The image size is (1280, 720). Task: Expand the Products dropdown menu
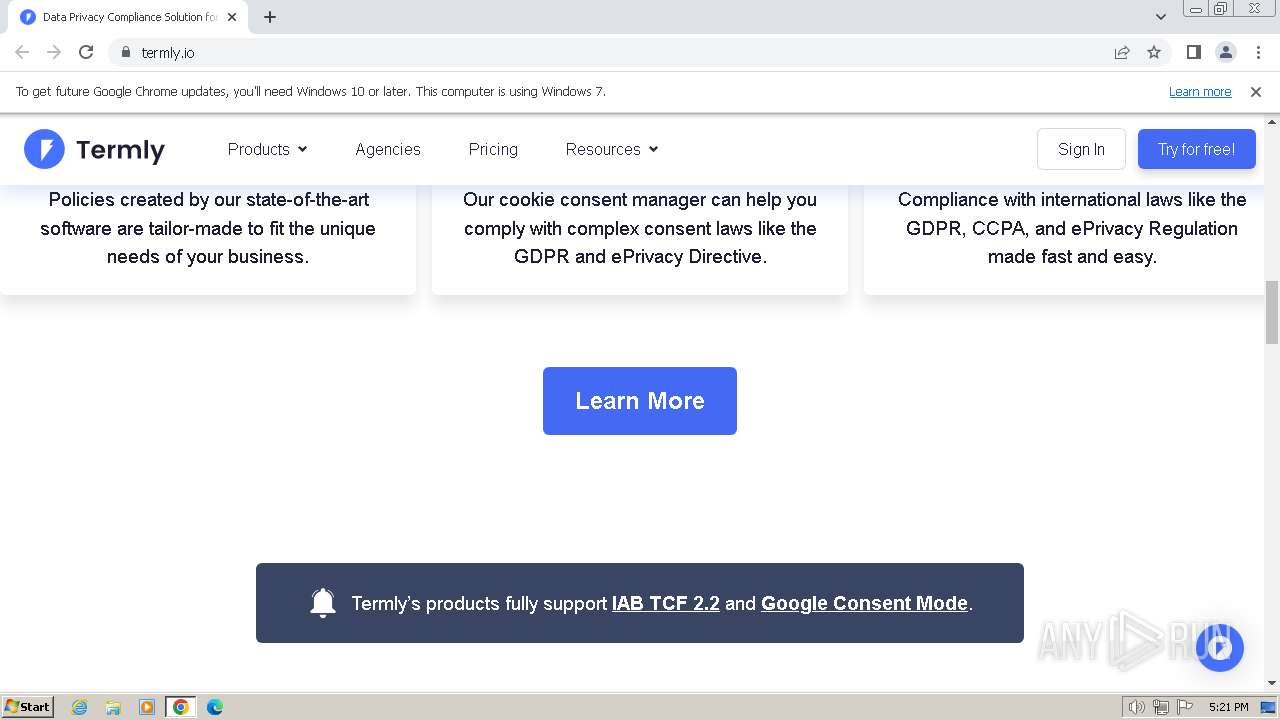tap(267, 149)
